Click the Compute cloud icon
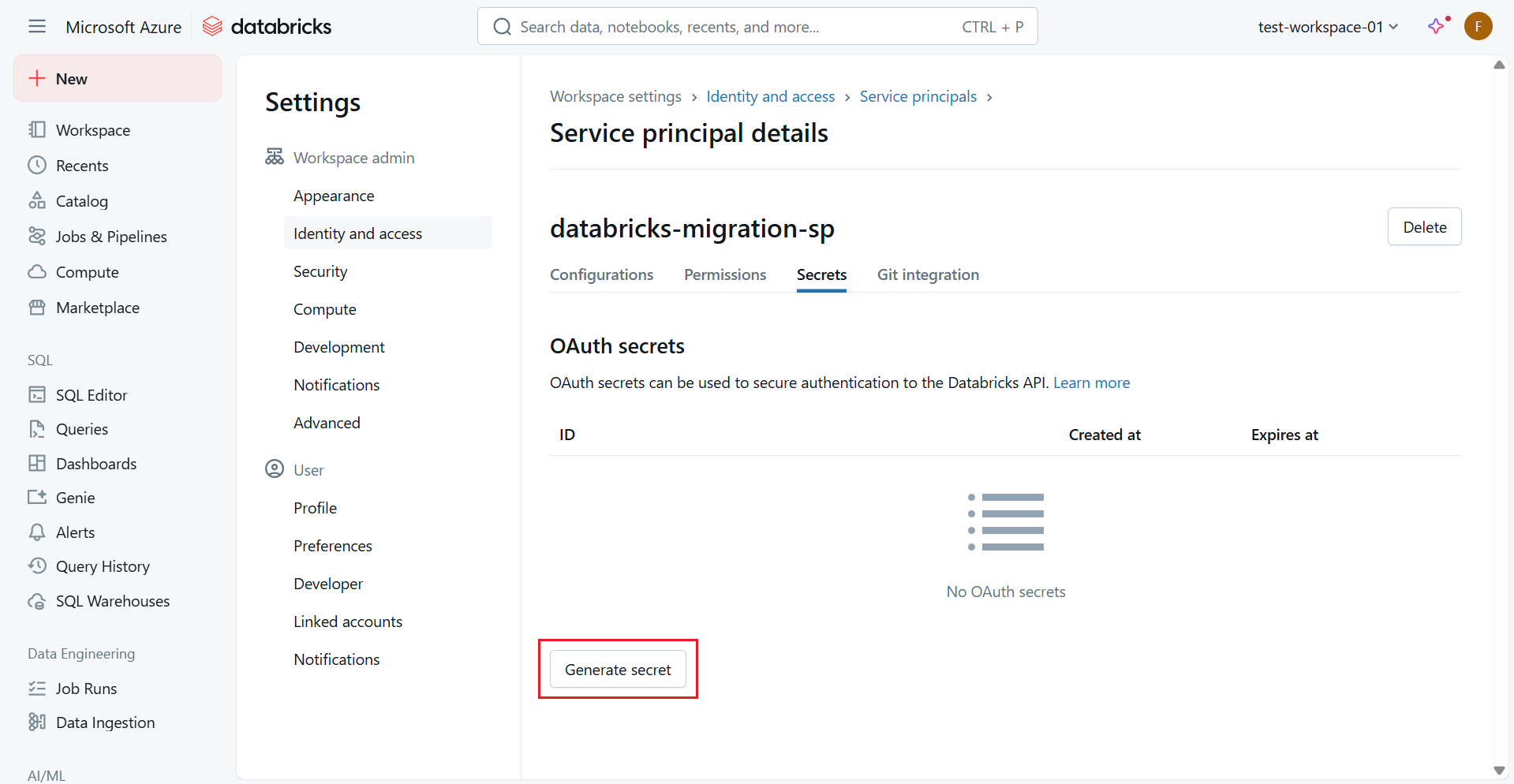Screen dimensions: 1514x784 37,271
